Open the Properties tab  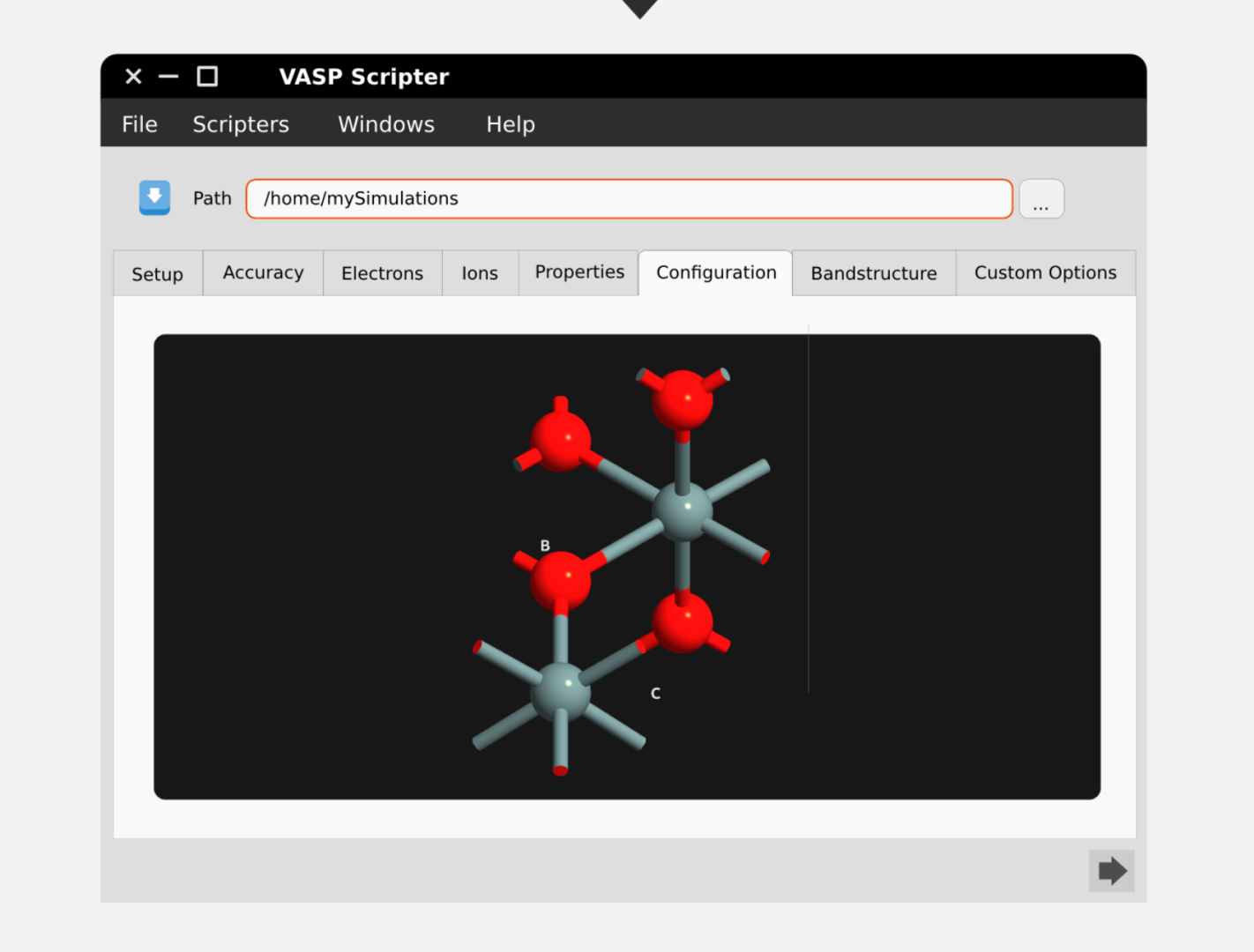pos(579,272)
